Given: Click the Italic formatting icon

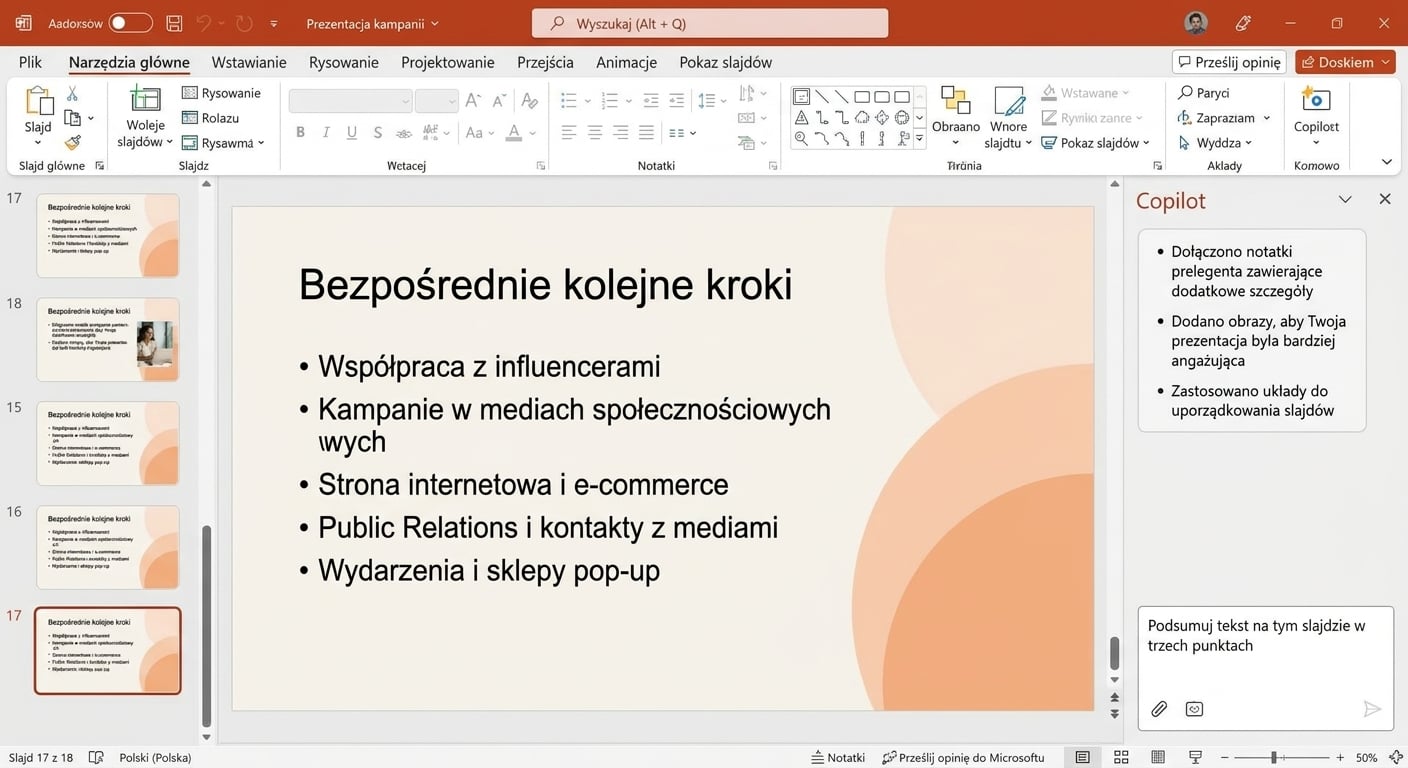Looking at the screenshot, I should pos(326,132).
